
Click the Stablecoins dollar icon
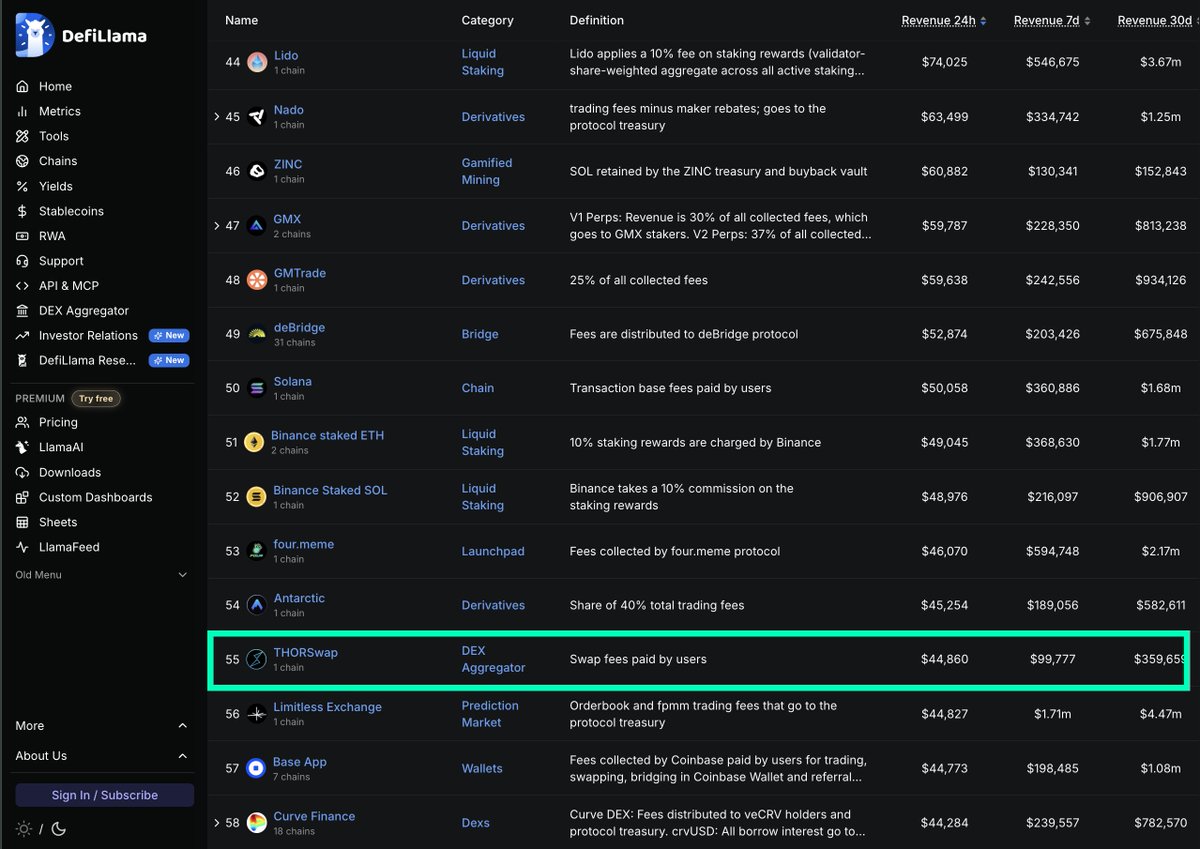pos(22,211)
